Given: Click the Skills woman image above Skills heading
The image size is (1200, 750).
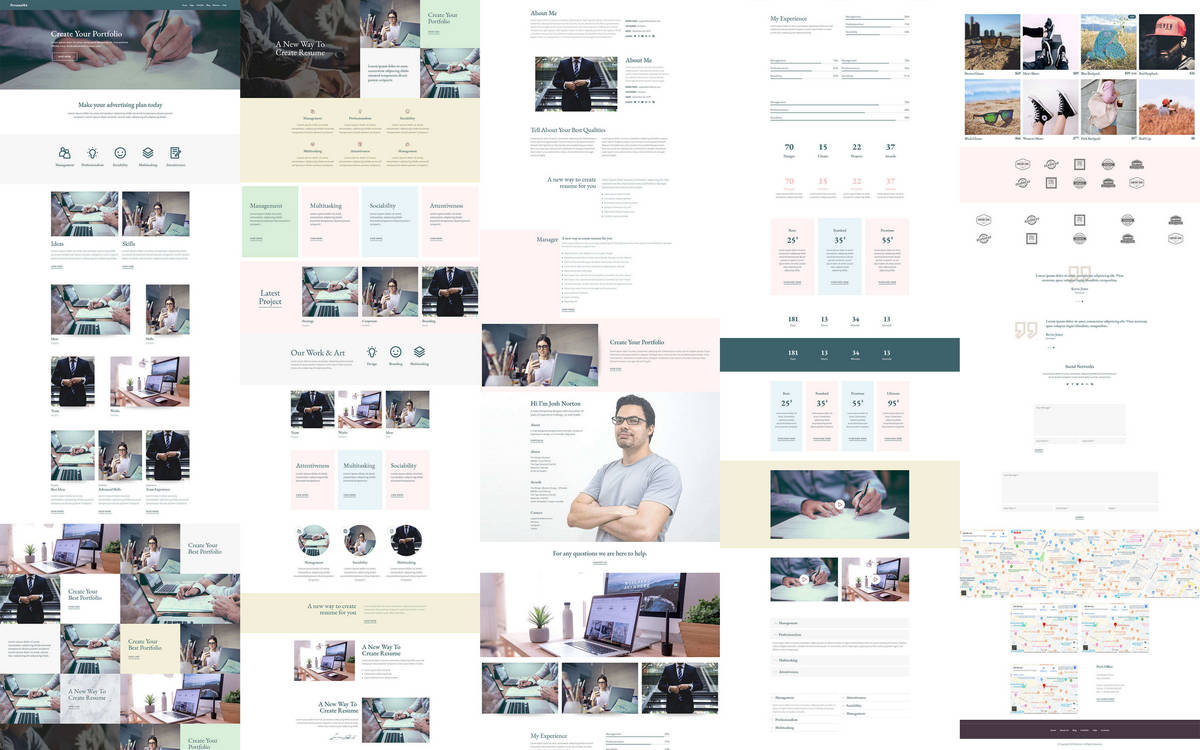Looking at the screenshot, I should (156, 214).
